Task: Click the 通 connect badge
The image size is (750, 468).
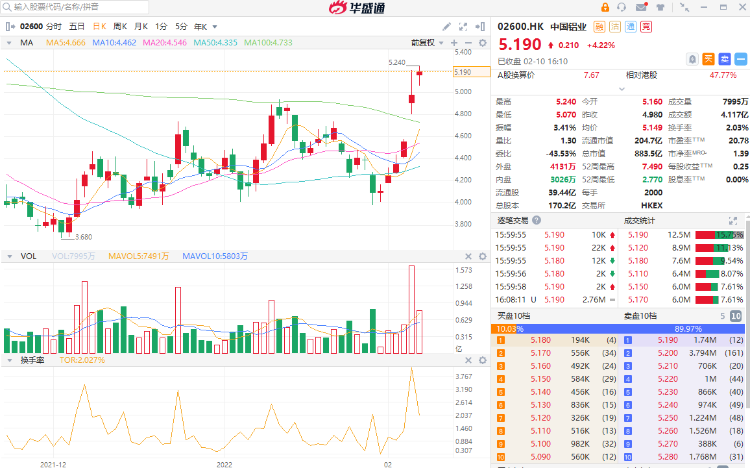Action: coord(630,27)
